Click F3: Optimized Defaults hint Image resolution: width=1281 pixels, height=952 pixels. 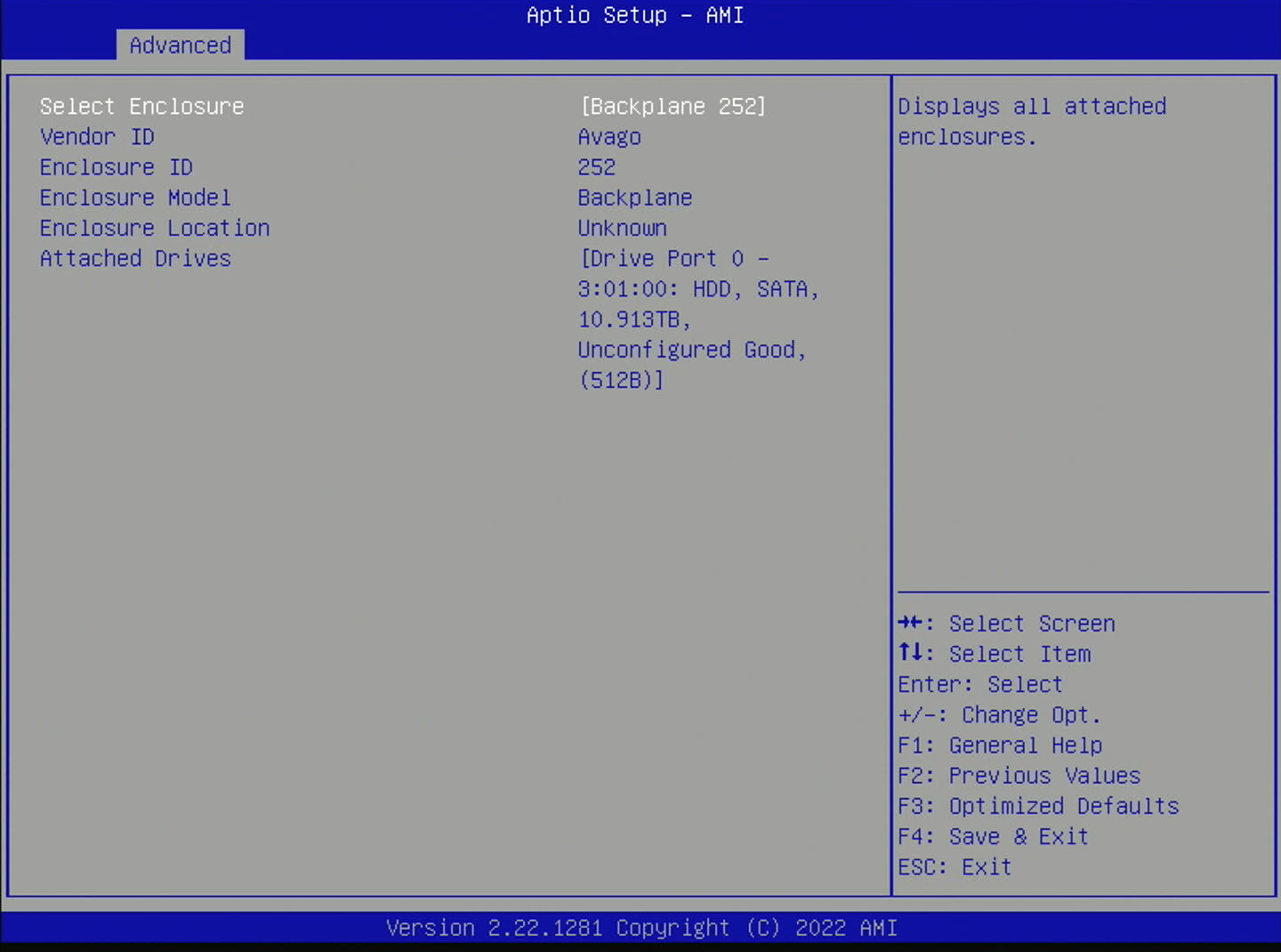click(x=1038, y=805)
